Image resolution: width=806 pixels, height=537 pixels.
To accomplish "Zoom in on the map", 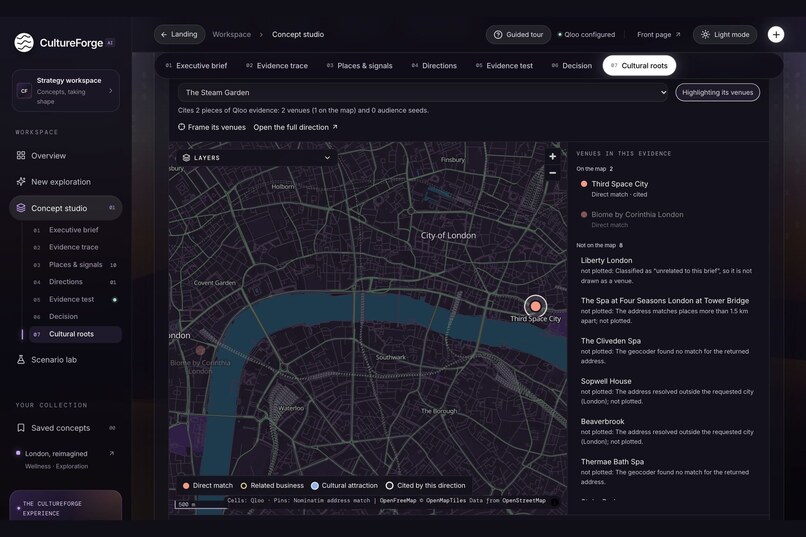I will coord(553,156).
